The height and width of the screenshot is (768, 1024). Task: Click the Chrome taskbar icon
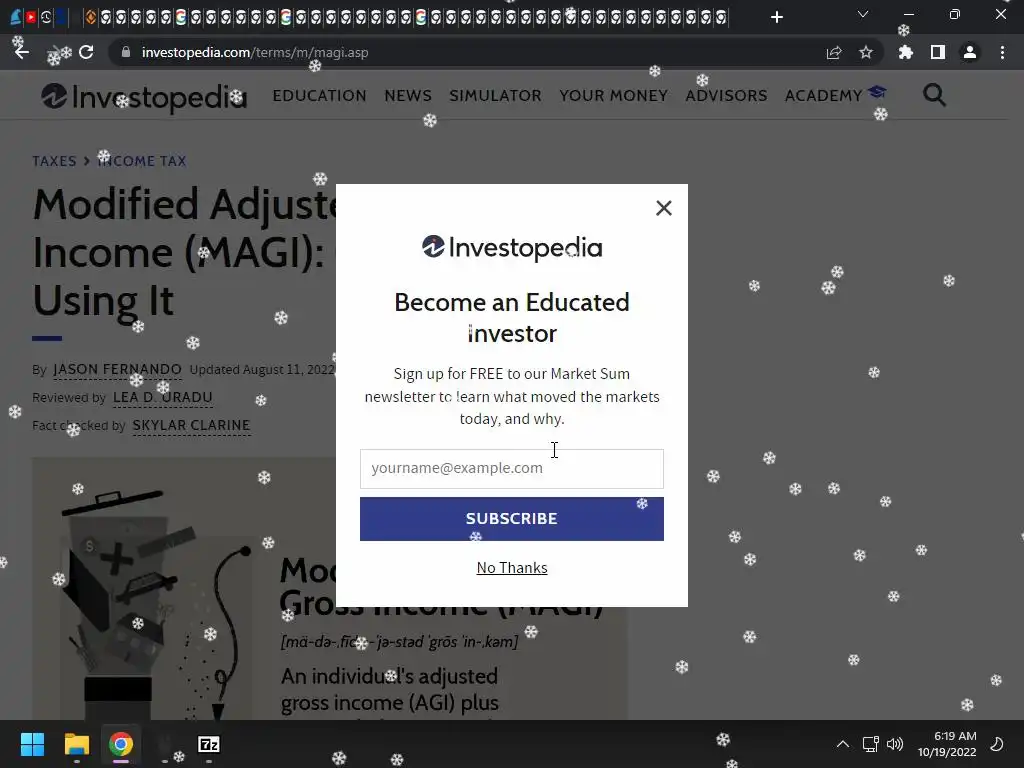121,744
